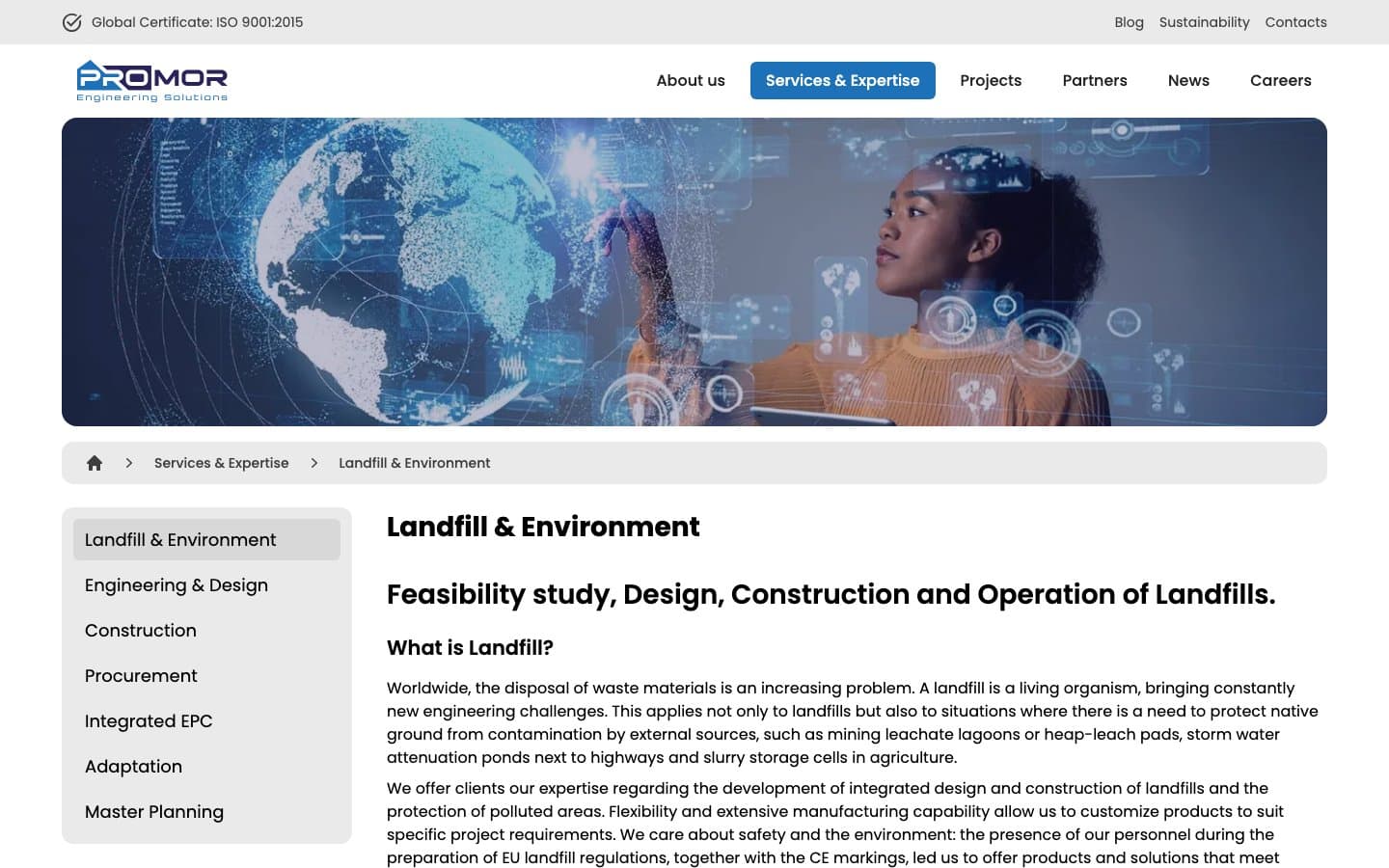Viewport: 1389px width, 868px height.
Task: Select Master Planning in the sidebar
Action: pos(206,812)
